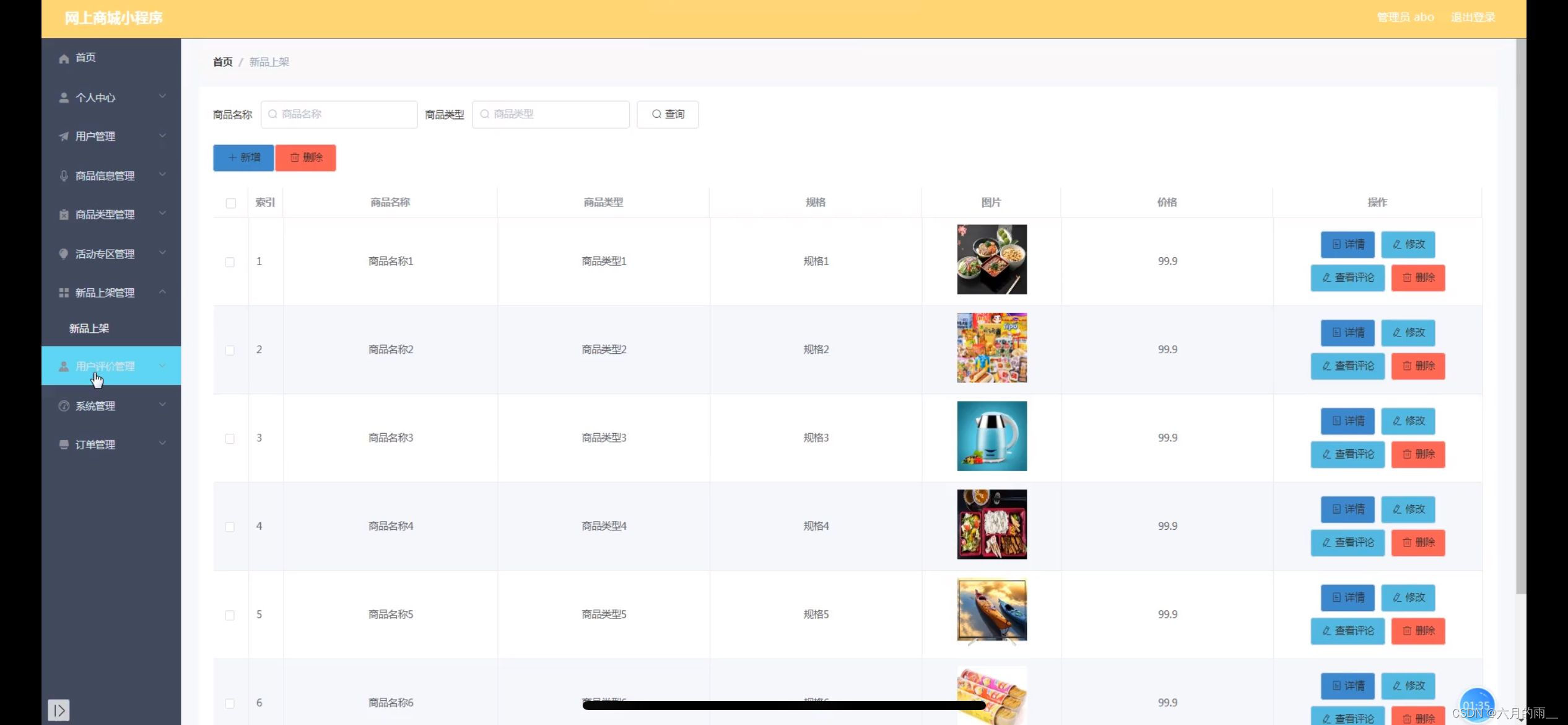
Task: Click the monitor icon beside 订单管理
Action: point(64,445)
